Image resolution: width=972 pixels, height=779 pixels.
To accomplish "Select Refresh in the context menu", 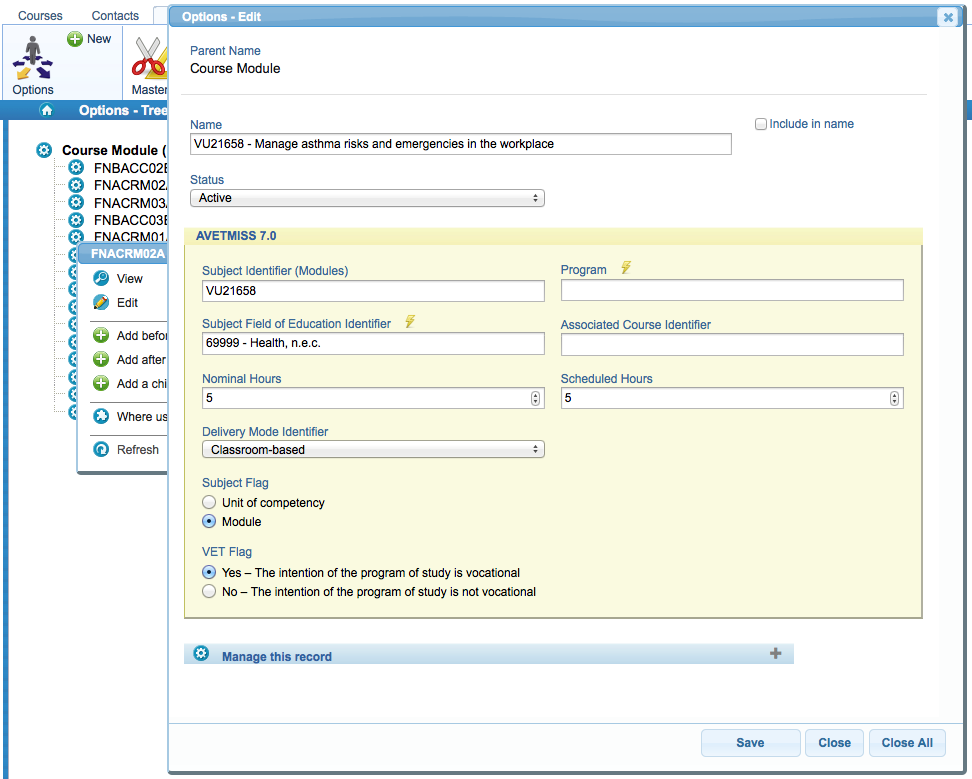I will (x=137, y=450).
